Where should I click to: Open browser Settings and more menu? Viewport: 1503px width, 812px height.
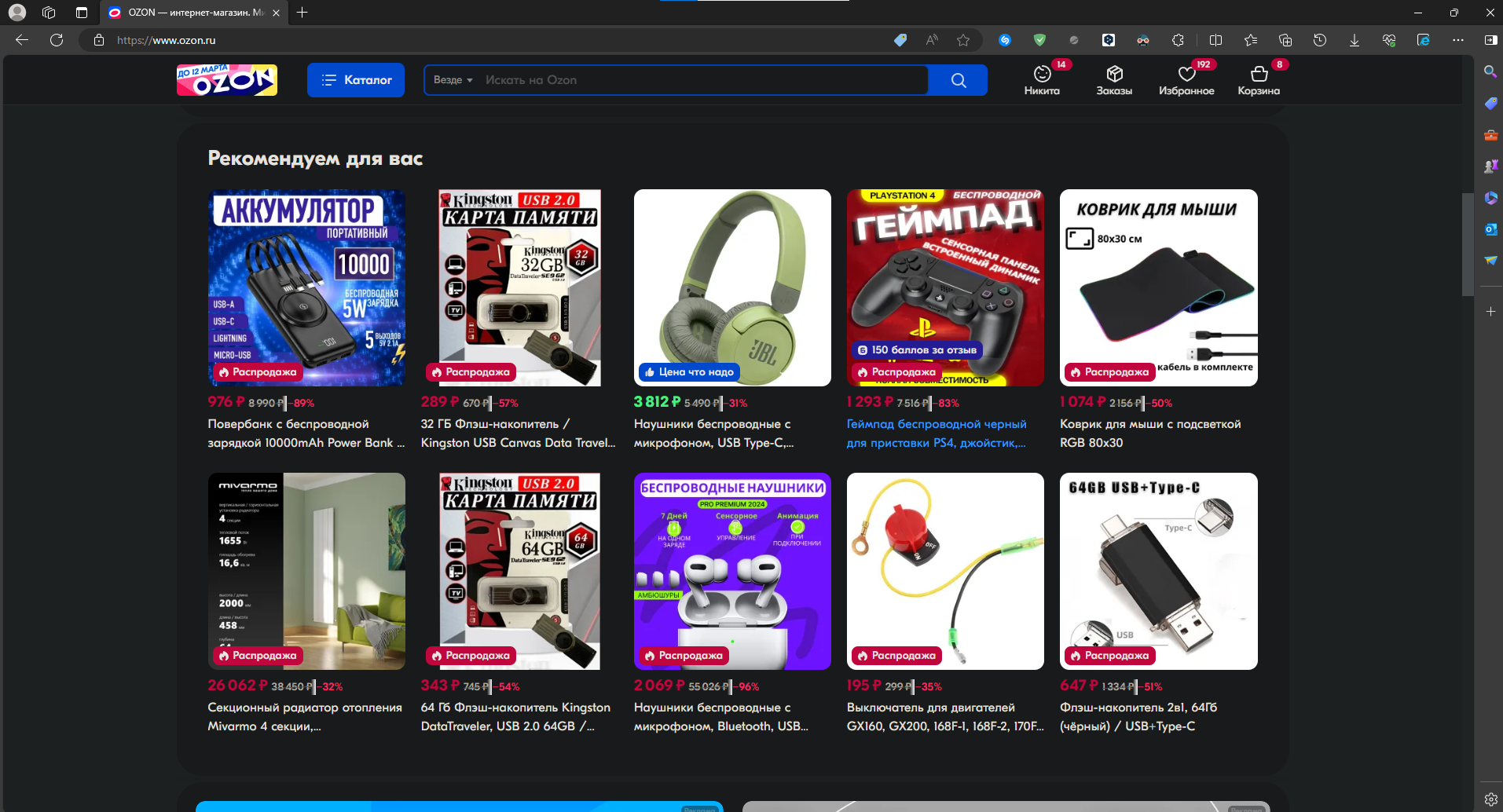[x=1458, y=40]
